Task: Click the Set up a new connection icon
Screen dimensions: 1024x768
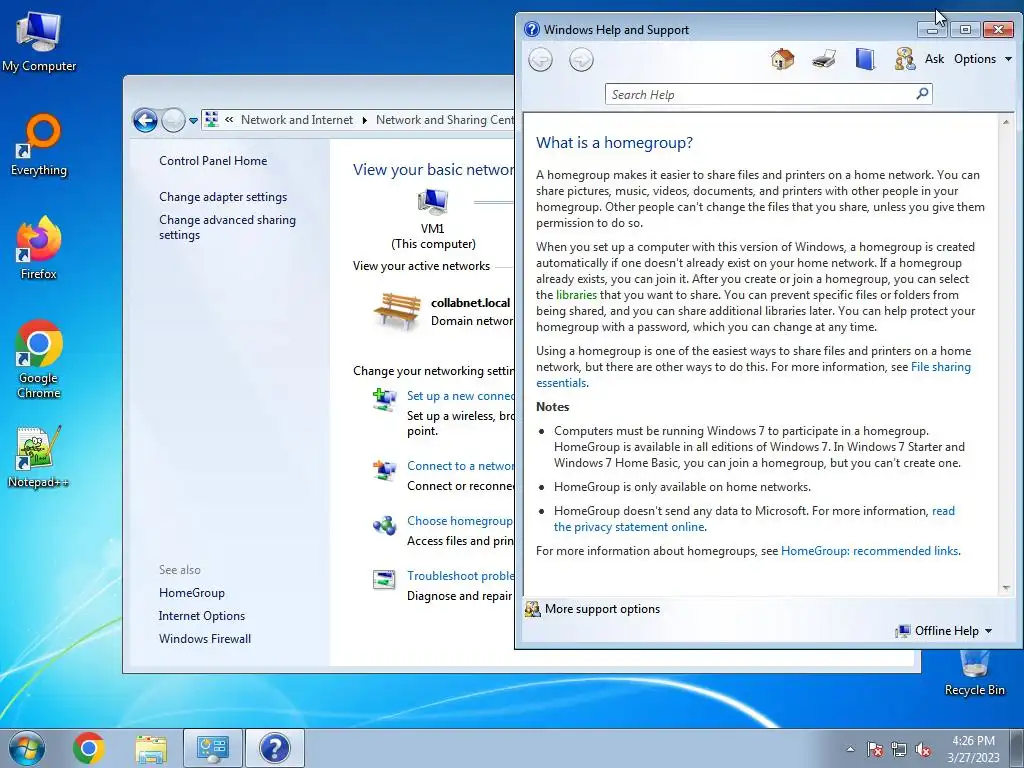Action: pyautogui.click(x=384, y=399)
